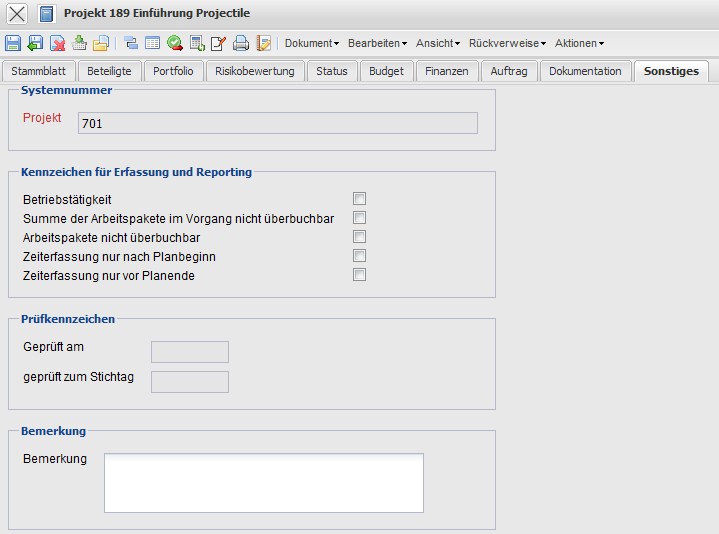Expand the Bearbeiten dropdown menu

tap(377, 43)
